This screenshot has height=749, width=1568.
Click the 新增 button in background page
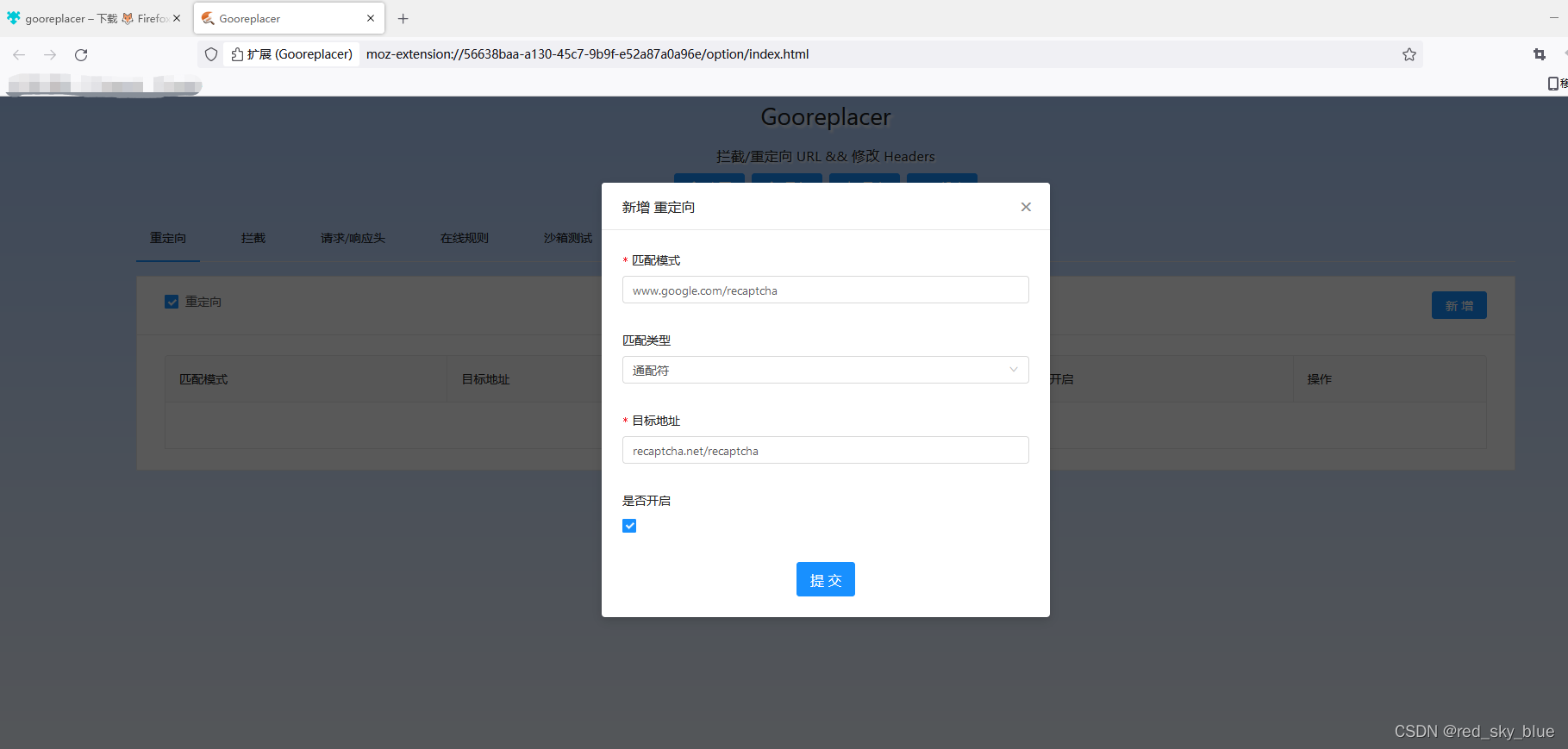pos(1459,306)
